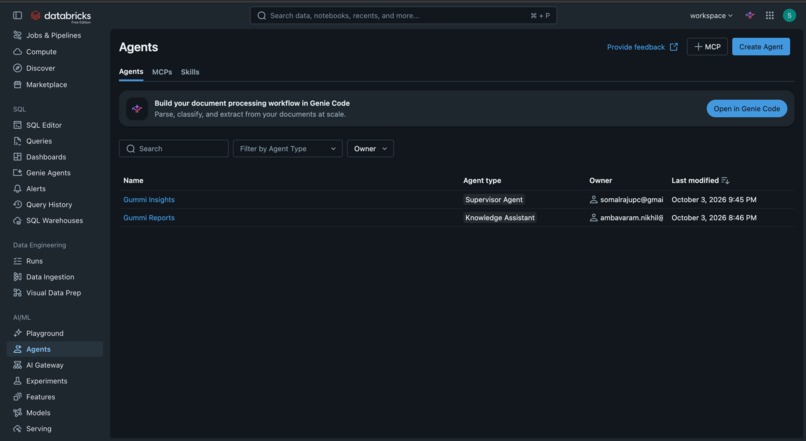806x441 pixels.
Task: Click the Supervisor Agent type tag
Action: tap(493, 199)
